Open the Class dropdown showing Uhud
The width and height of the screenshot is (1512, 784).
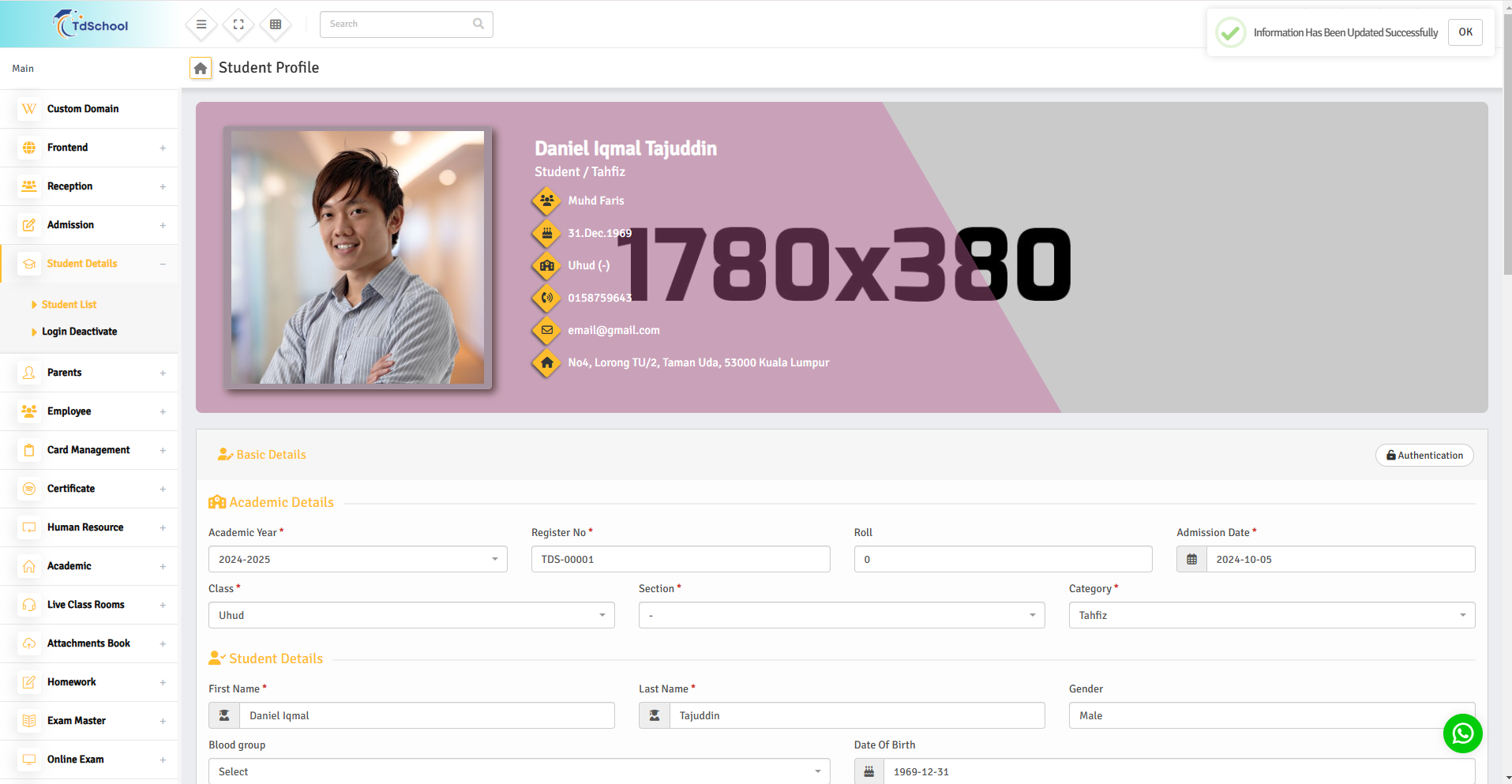(411, 615)
